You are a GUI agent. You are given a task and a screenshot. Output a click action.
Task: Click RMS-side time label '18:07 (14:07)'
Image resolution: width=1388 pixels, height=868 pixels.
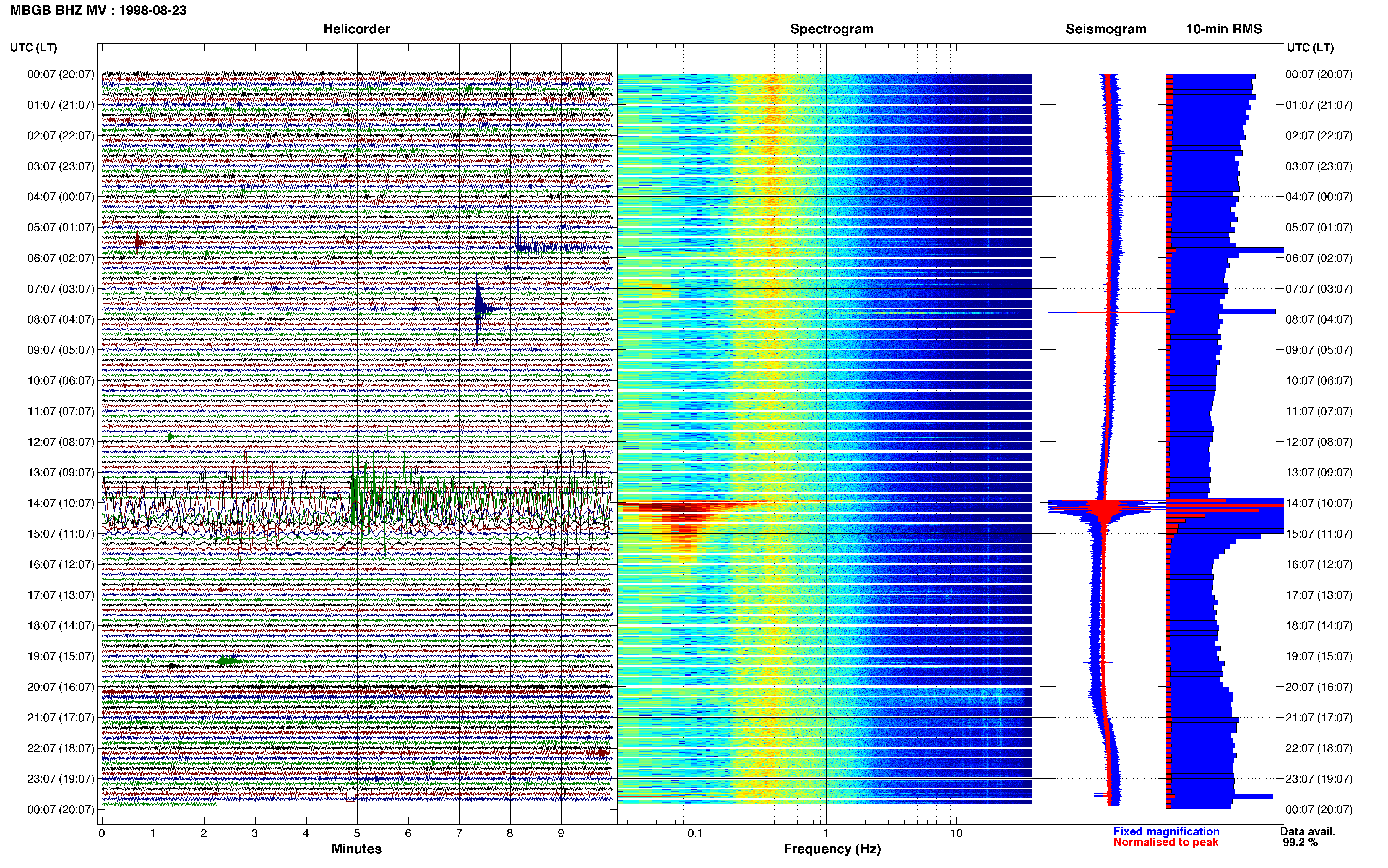pyautogui.click(x=1319, y=626)
